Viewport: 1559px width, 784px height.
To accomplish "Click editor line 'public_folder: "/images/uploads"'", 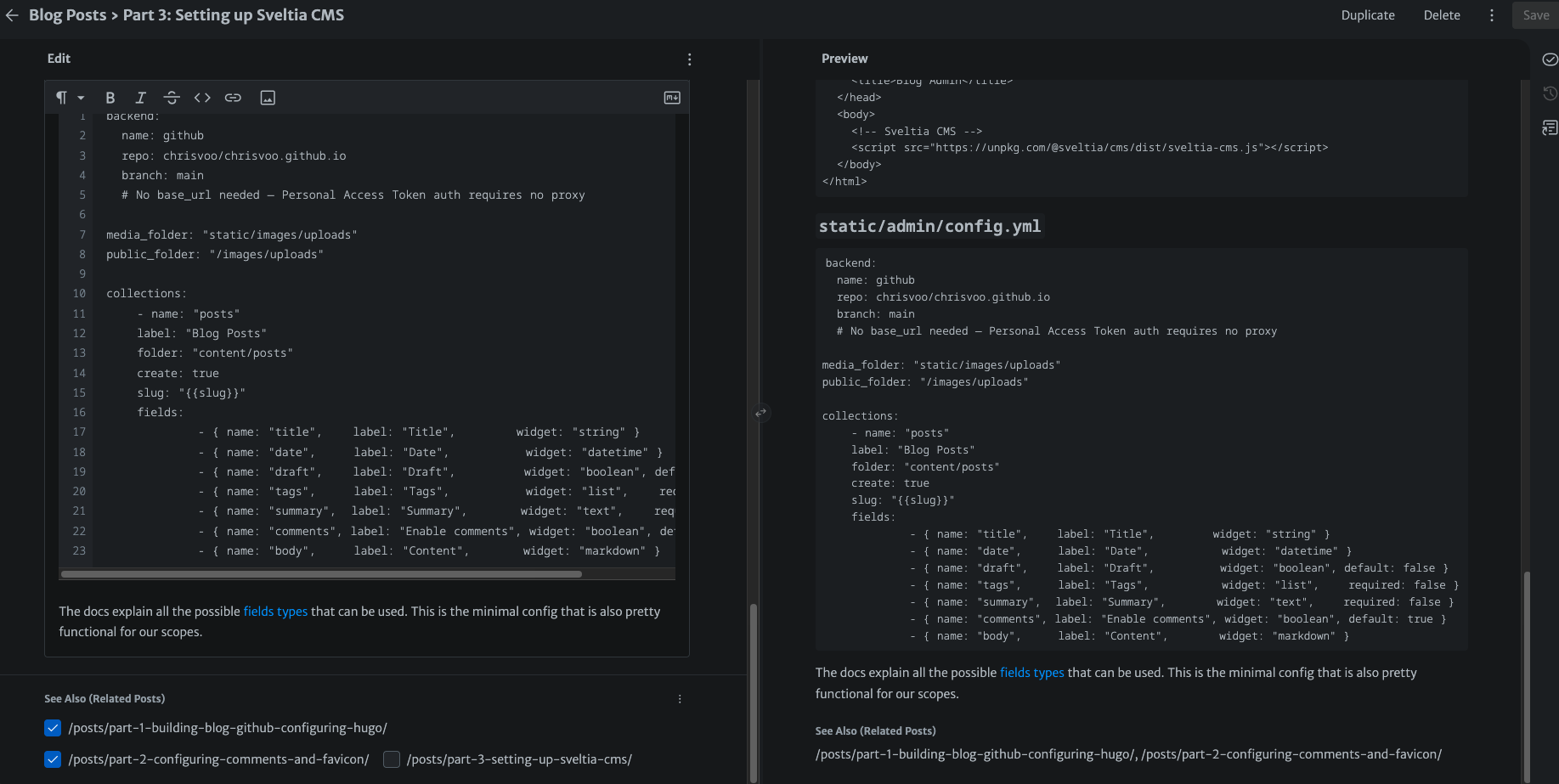I will 215,254.
